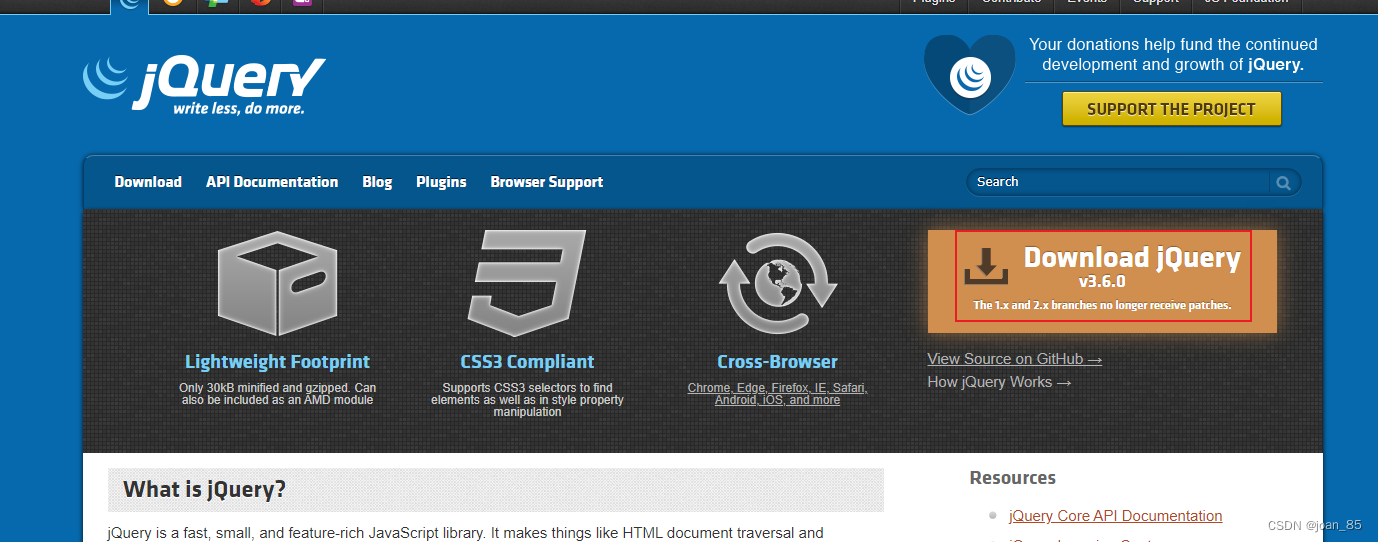Click the download arrow icon

pyautogui.click(x=986, y=266)
